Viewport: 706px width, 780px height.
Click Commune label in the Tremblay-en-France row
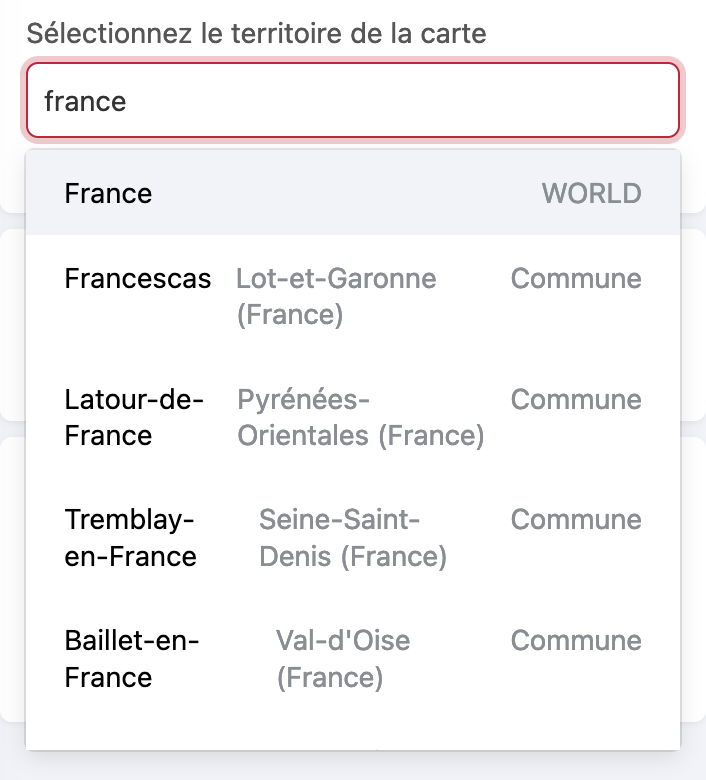(576, 519)
